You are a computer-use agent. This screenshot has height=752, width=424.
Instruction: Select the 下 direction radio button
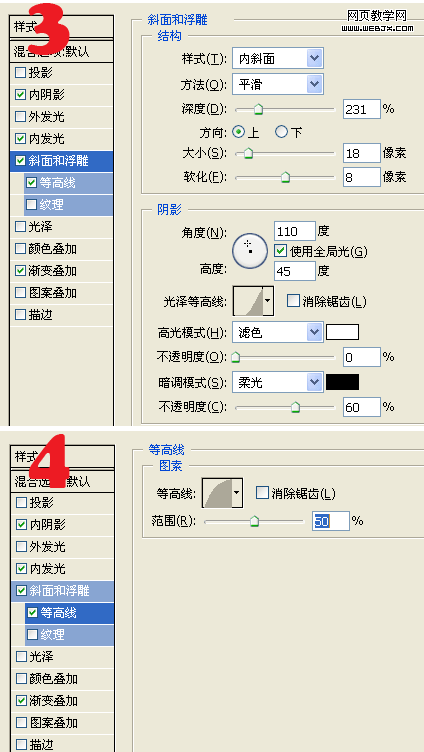click(282, 131)
